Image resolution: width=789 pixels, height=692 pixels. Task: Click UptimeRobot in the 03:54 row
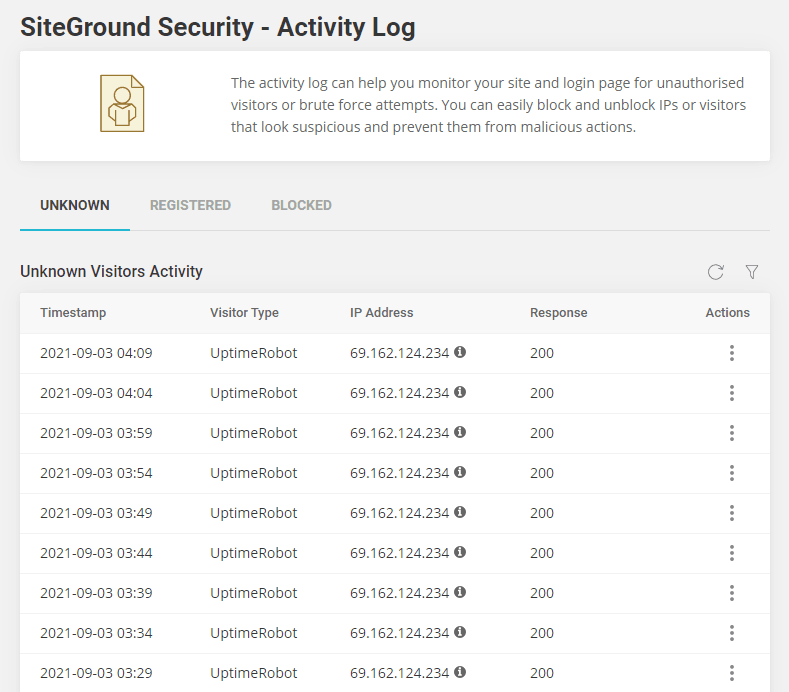(254, 473)
